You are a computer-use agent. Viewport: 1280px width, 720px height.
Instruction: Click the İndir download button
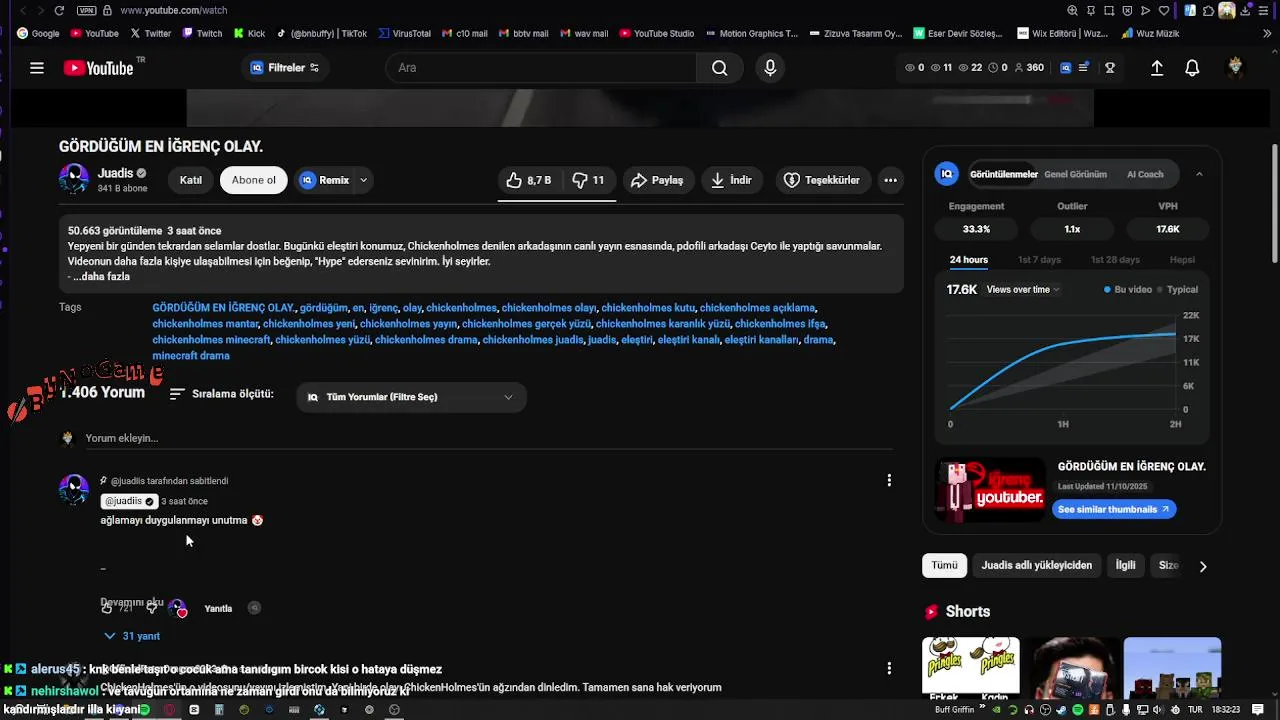point(732,180)
